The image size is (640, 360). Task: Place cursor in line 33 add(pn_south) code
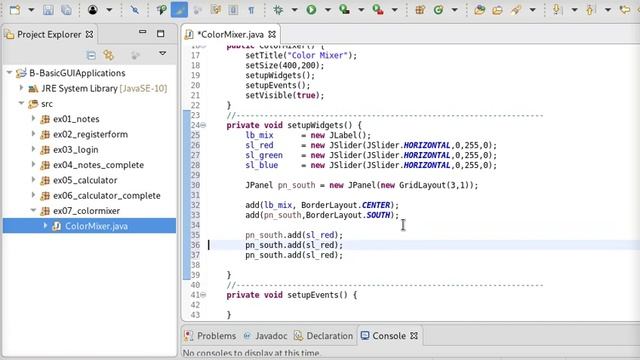[x=322, y=215]
